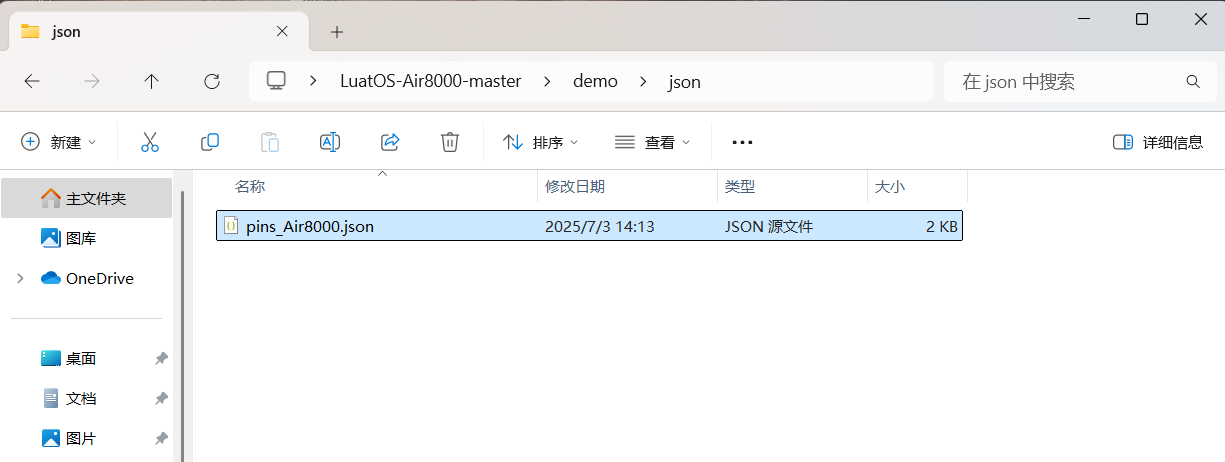This screenshot has height=462, width=1225.
Task: Click the folder icon on json tab
Action: click(30, 31)
